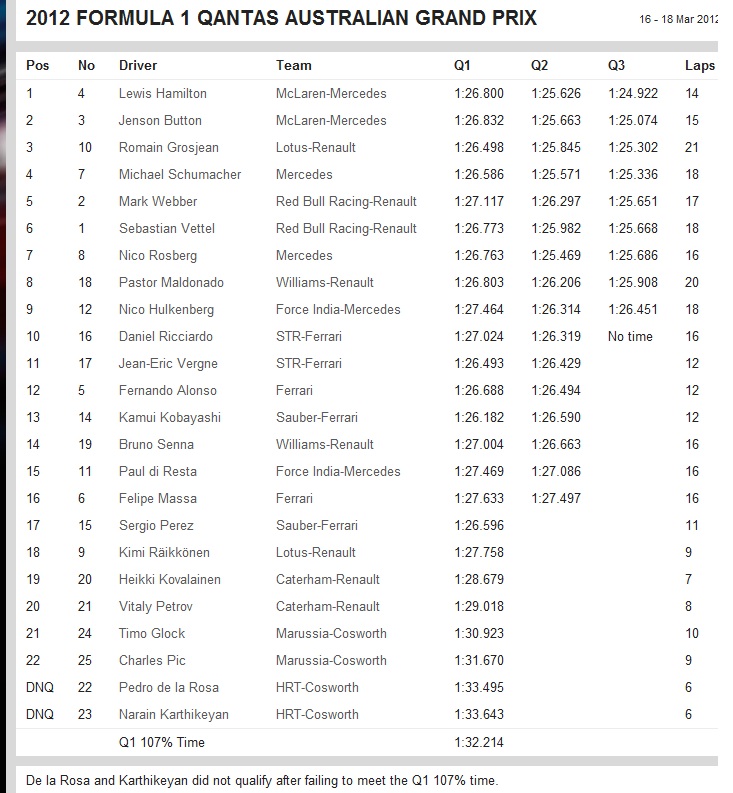The image size is (733, 793).
Task: Click the Caterham-Renault team for Vitaly Petrov
Action: pyautogui.click(x=328, y=606)
